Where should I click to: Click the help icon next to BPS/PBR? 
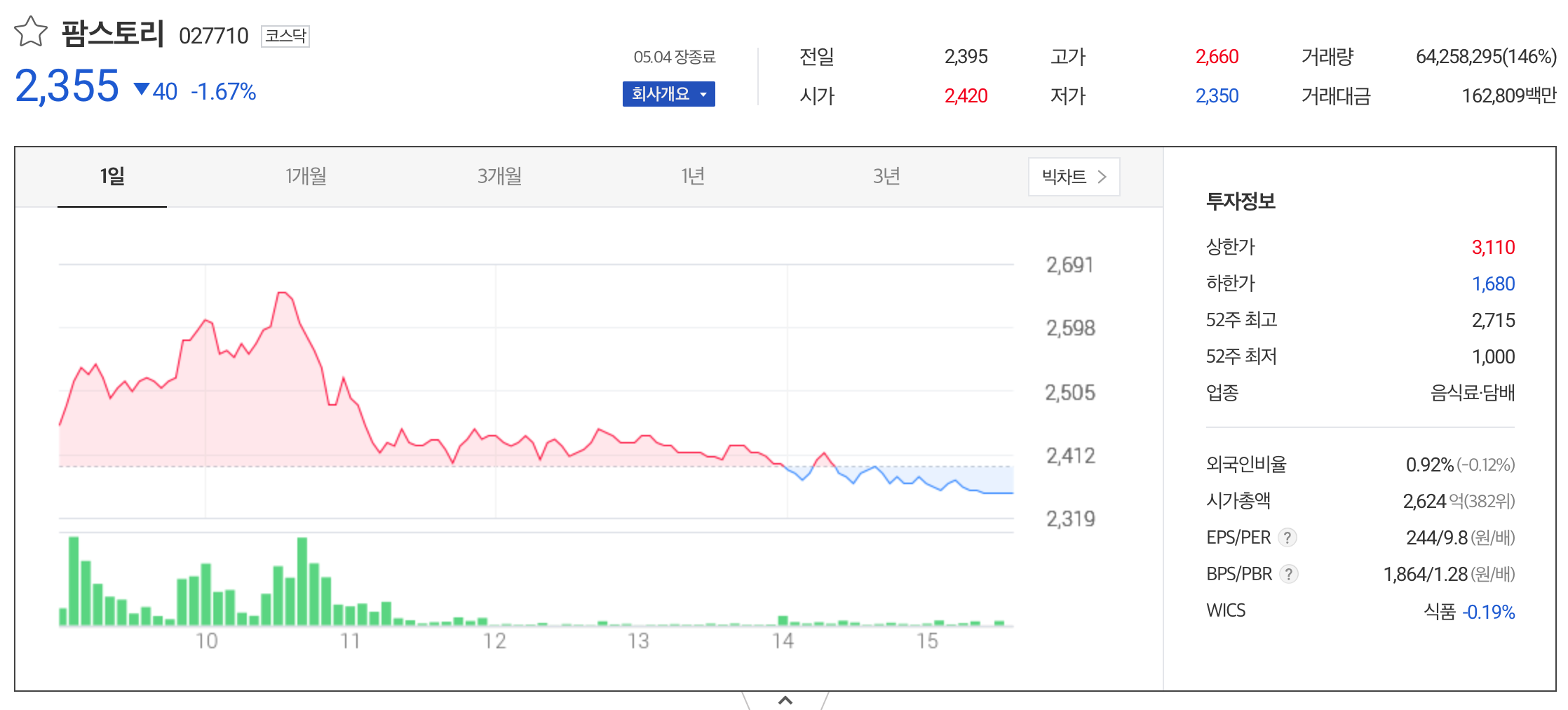click(x=1289, y=574)
